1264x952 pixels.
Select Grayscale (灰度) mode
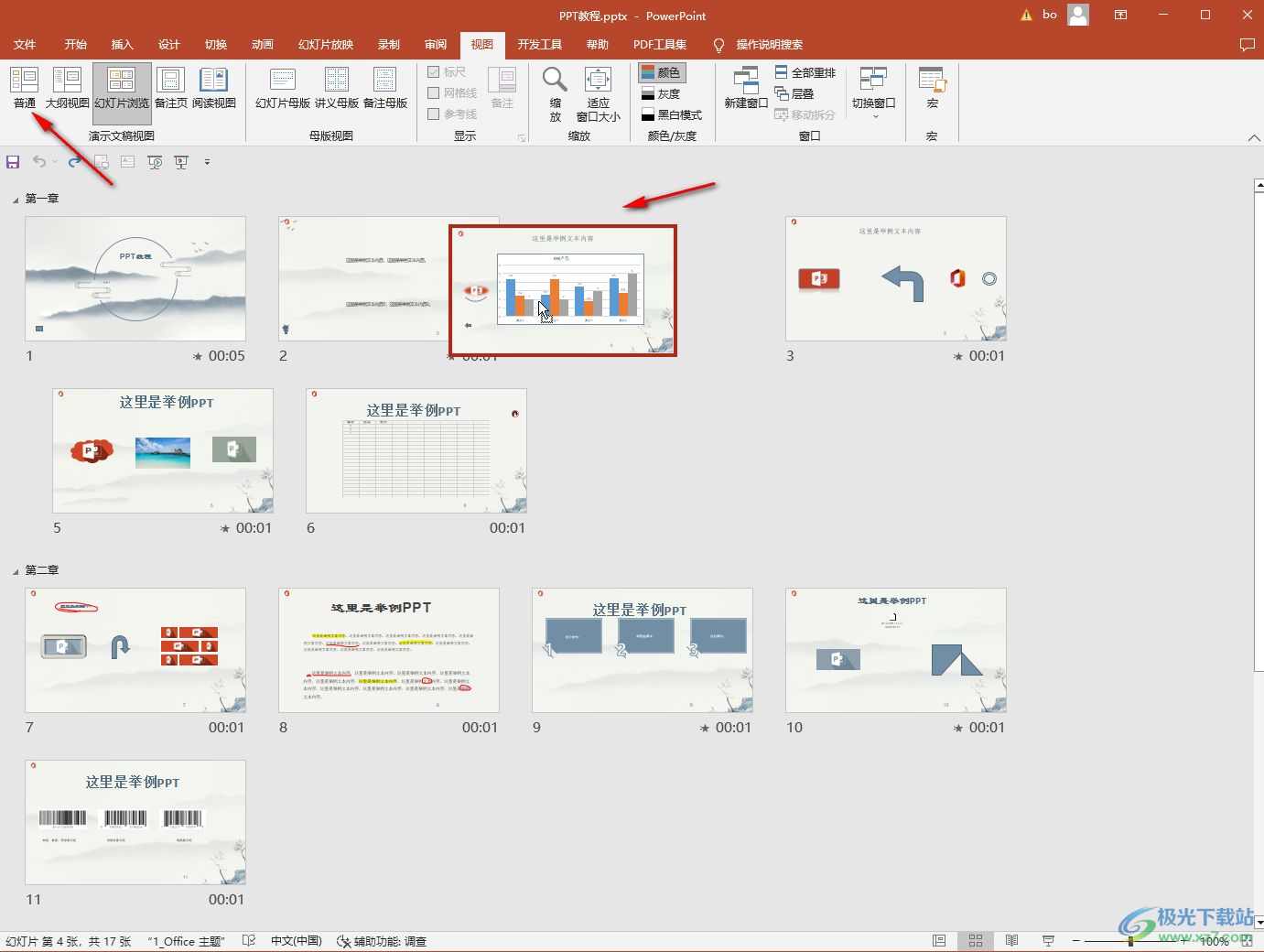click(x=661, y=93)
